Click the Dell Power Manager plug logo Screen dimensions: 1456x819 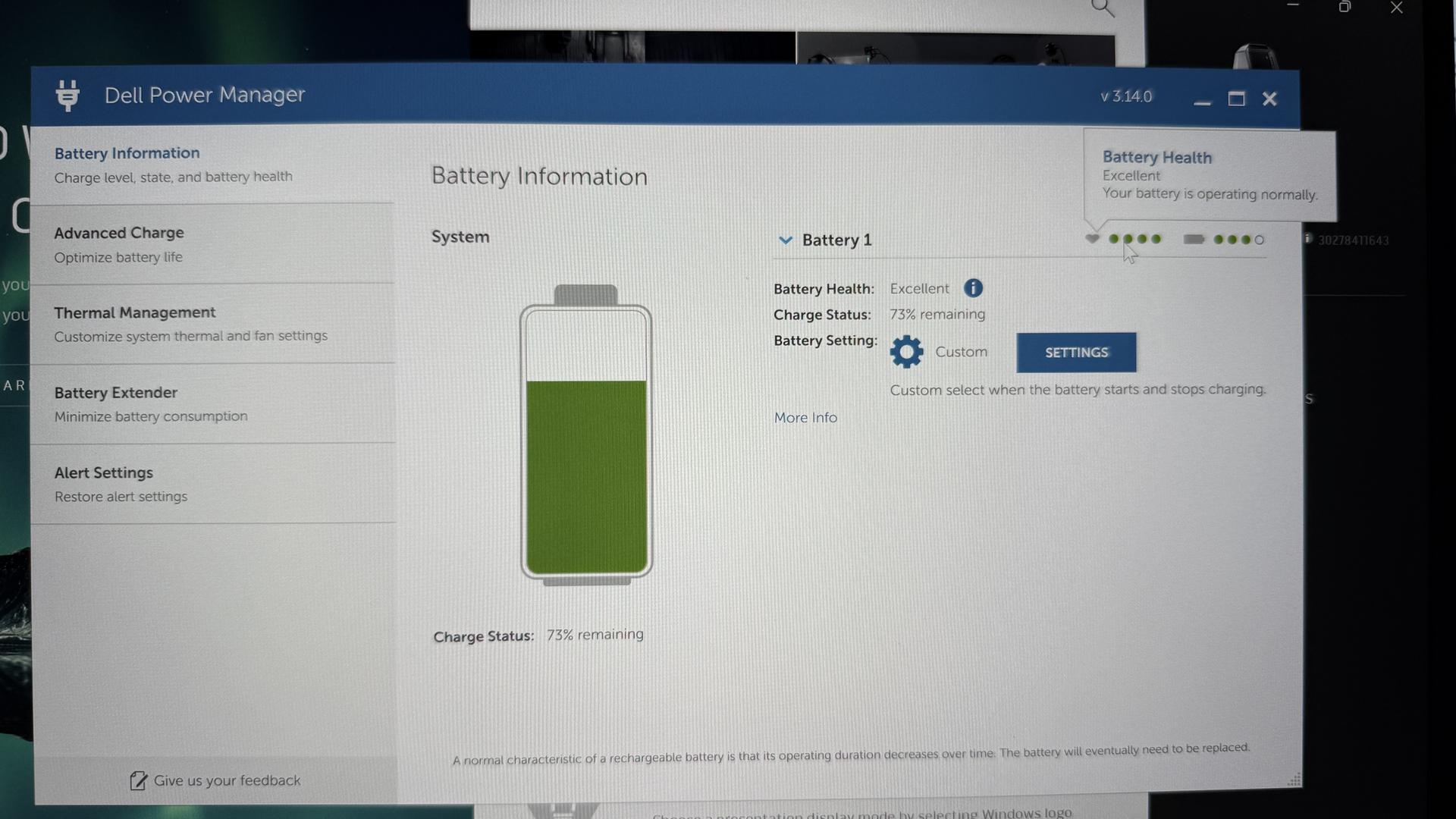(67, 96)
